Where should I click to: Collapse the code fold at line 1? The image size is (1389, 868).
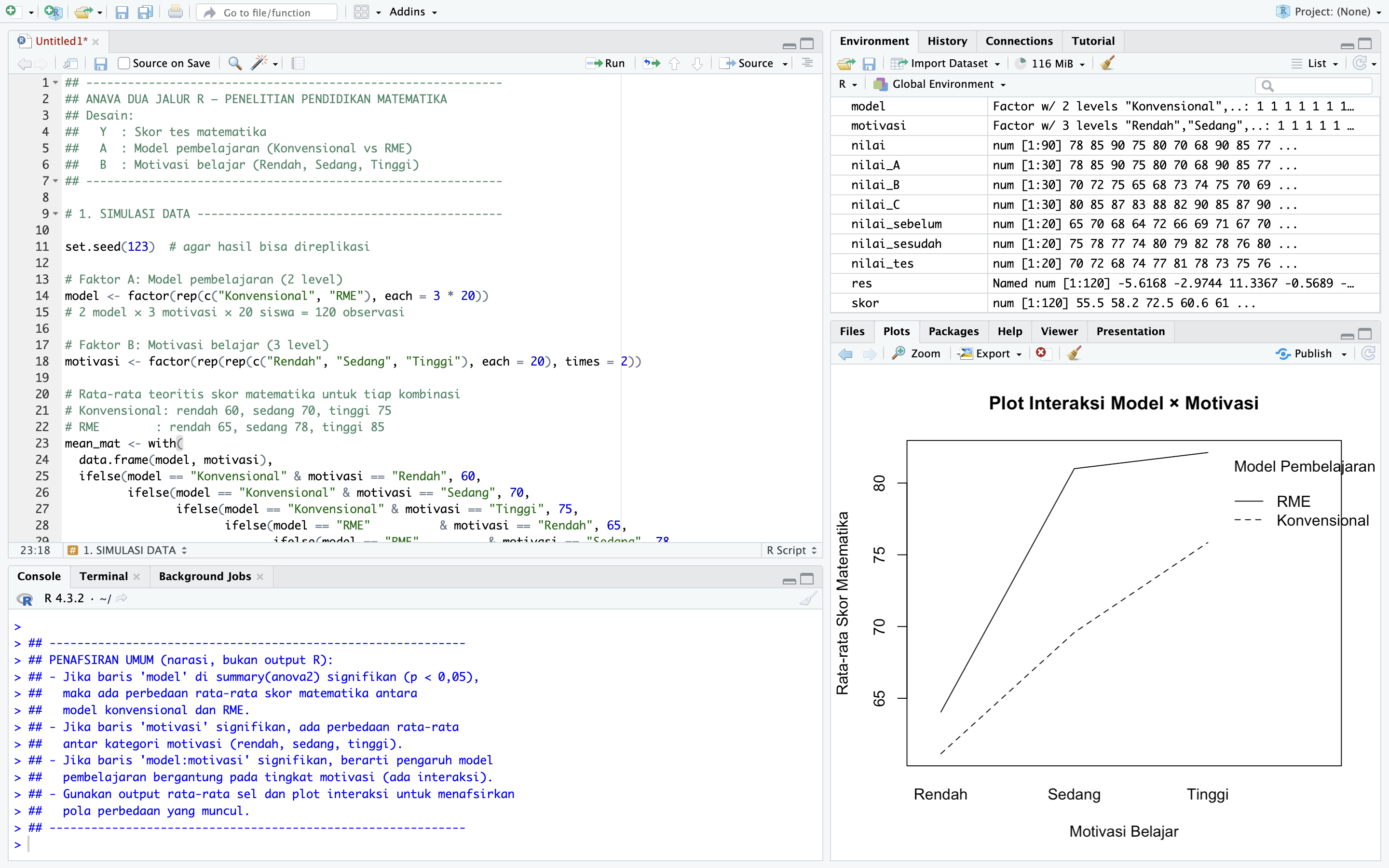(x=55, y=82)
